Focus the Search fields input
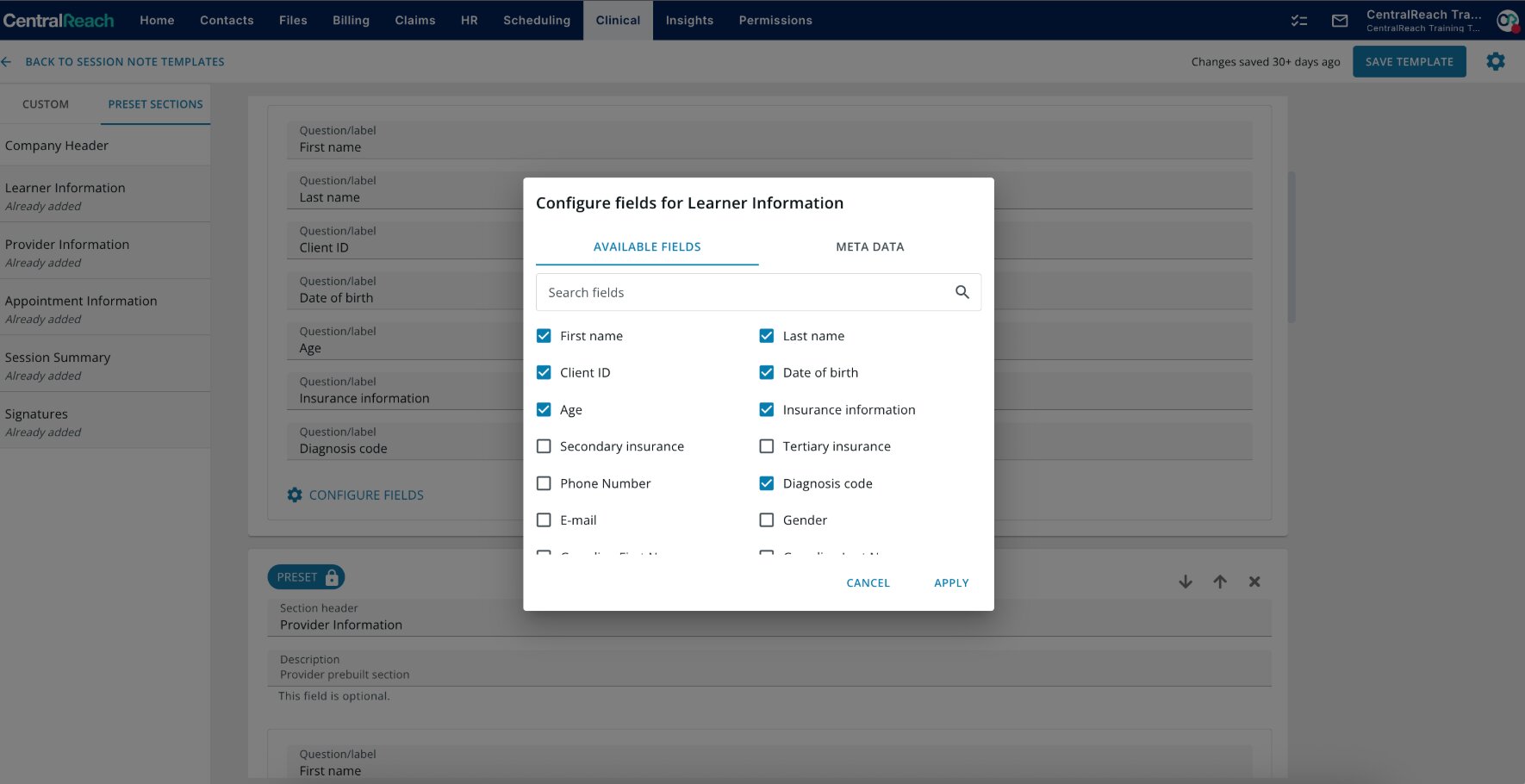This screenshot has width=1525, height=784. (741, 292)
